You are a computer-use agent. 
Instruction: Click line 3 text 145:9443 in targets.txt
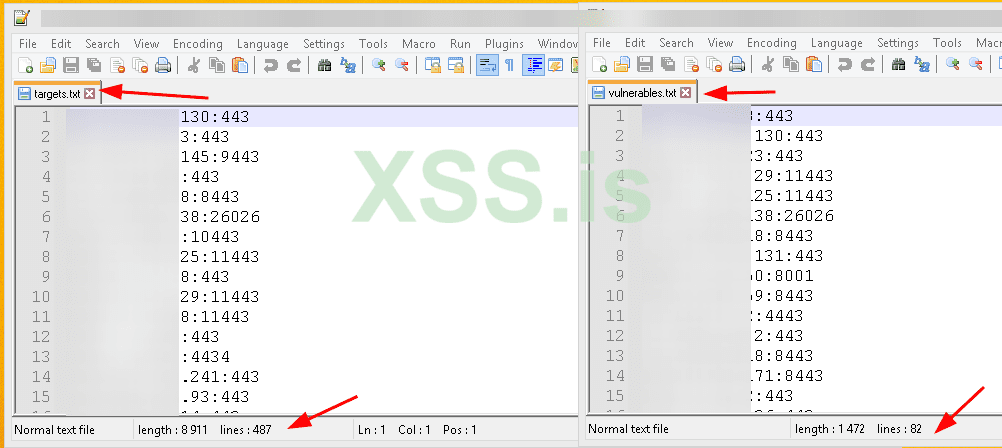point(220,157)
